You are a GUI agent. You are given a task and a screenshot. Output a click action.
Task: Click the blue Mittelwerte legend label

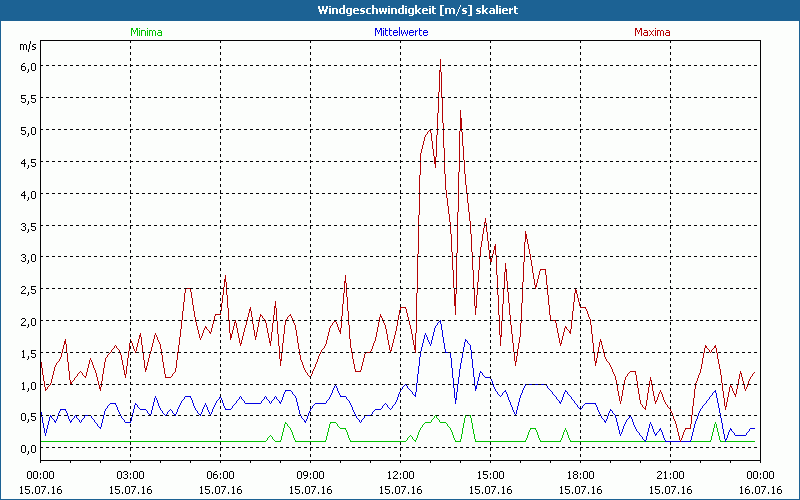[400, 32]
